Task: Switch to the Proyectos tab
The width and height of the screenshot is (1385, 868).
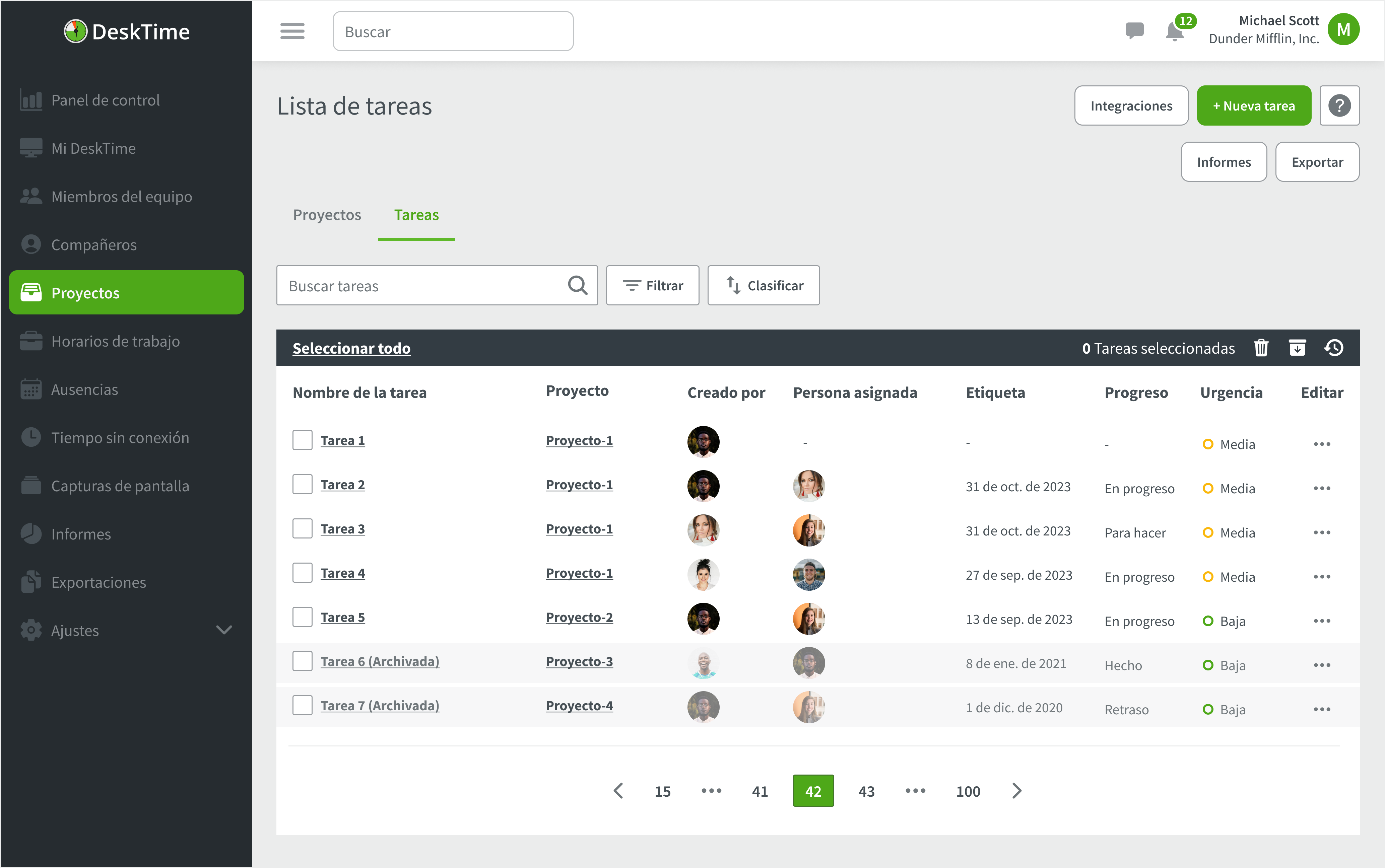Action: tap(327, 215)
